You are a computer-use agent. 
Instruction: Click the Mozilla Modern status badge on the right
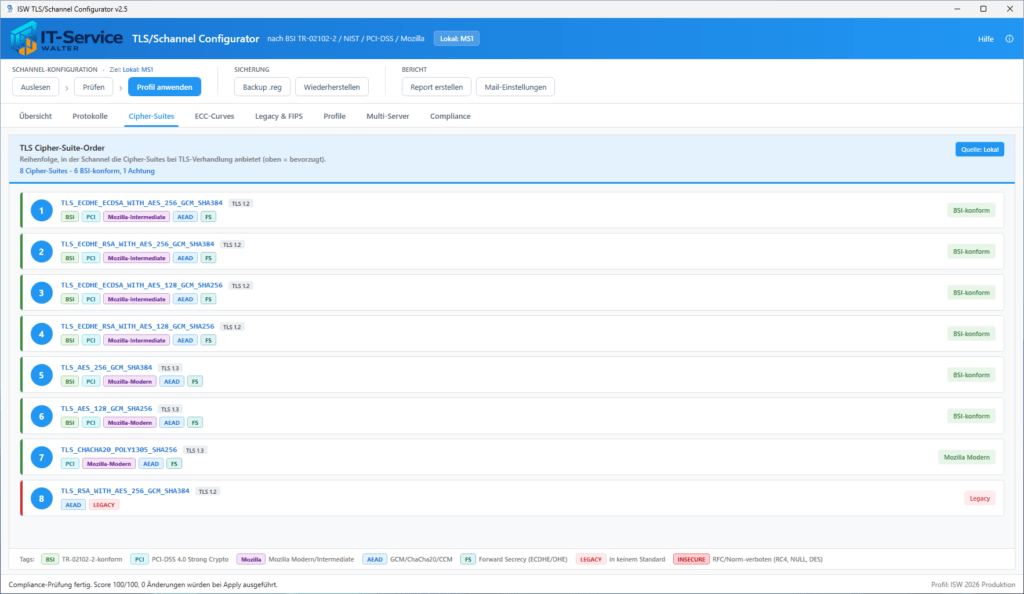point(967,457)
